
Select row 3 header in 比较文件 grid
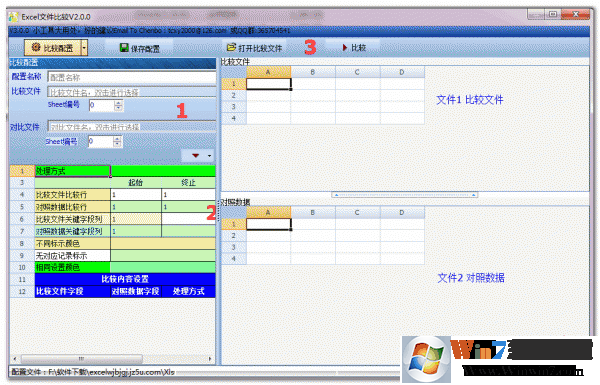[x=234, y=107]
